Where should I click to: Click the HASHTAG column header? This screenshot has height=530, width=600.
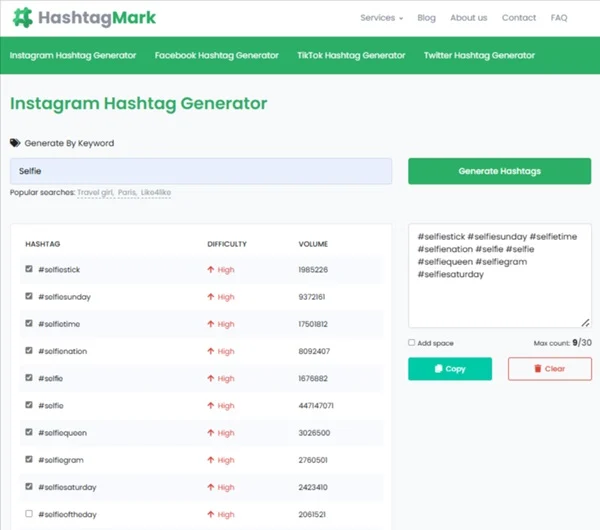pyautogui.click(x=42, y=244)
